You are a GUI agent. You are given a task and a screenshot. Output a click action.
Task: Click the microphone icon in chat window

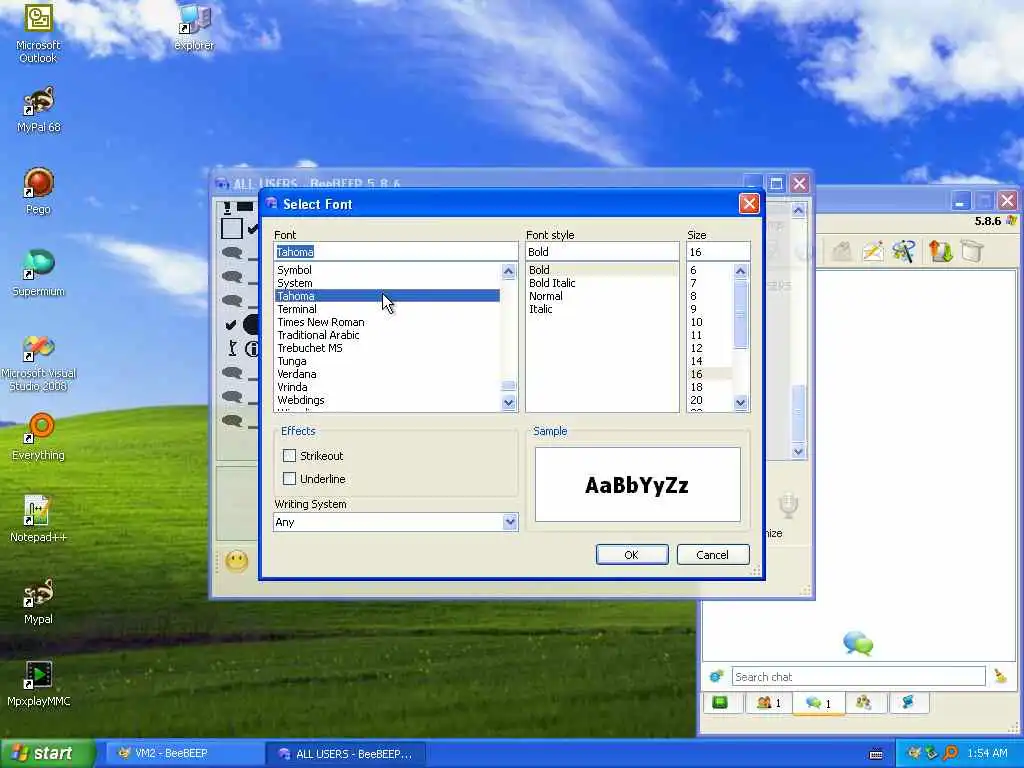(x=788, y=506)
